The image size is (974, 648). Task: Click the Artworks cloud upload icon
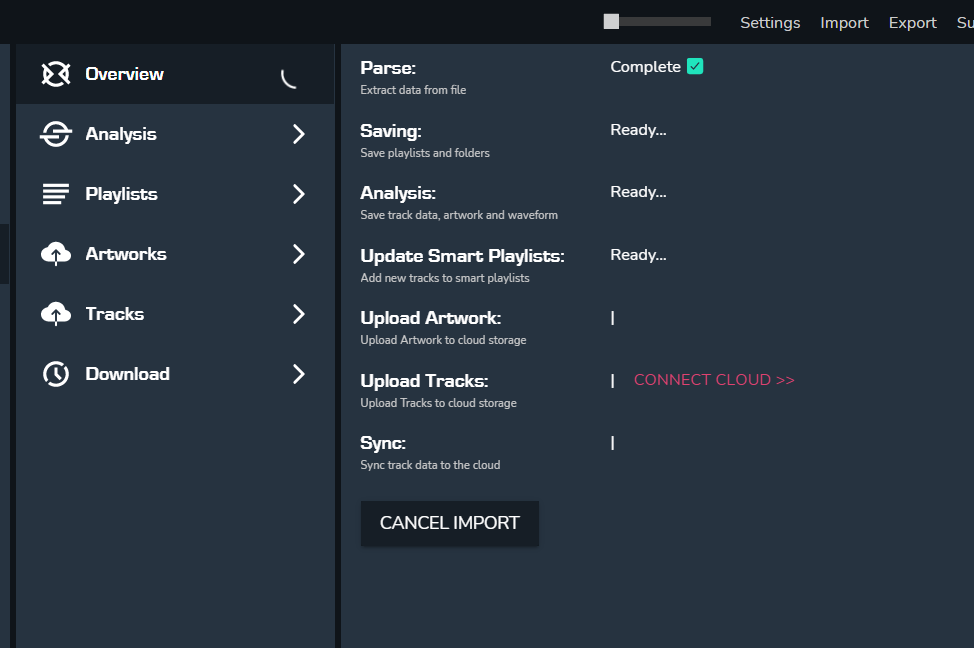pos(55,254)
